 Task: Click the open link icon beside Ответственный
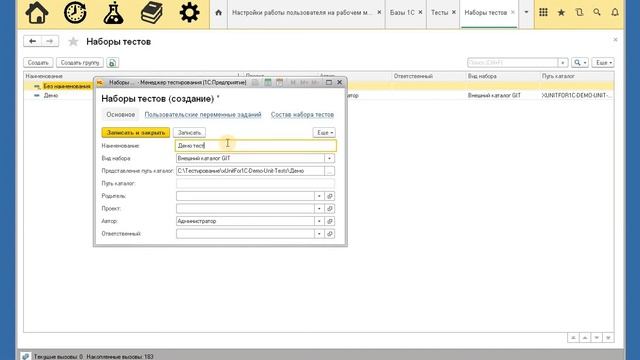(x=330, y=234)
